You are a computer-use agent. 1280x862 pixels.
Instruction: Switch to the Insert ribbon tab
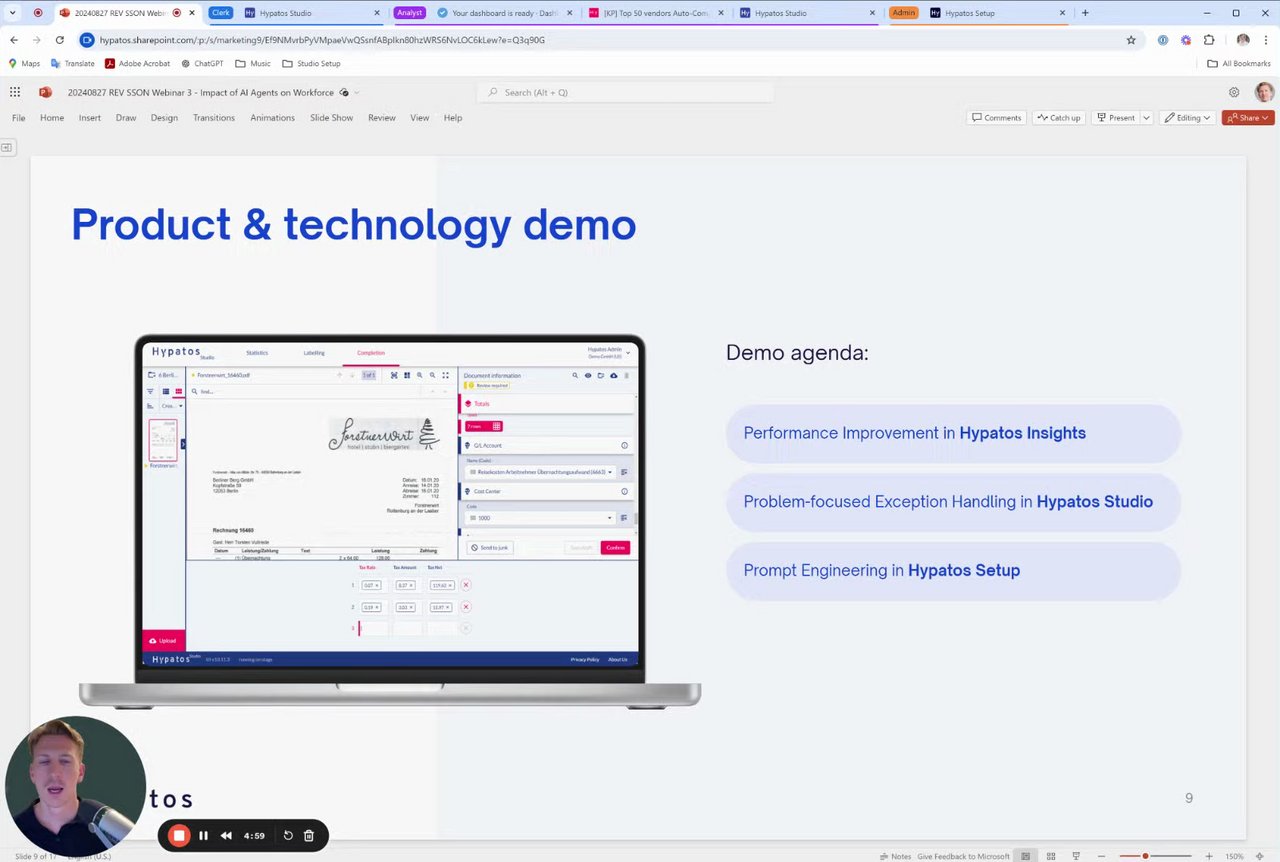[90, 118]
